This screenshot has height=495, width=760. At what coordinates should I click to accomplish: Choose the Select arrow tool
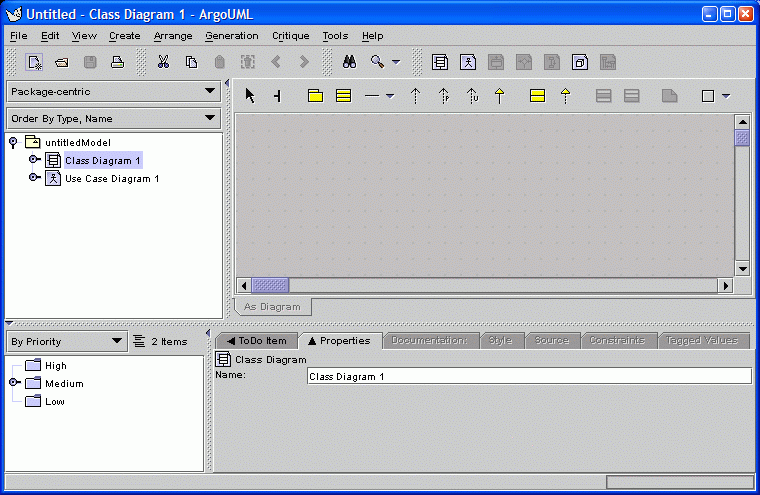click(x=250, y=96)
